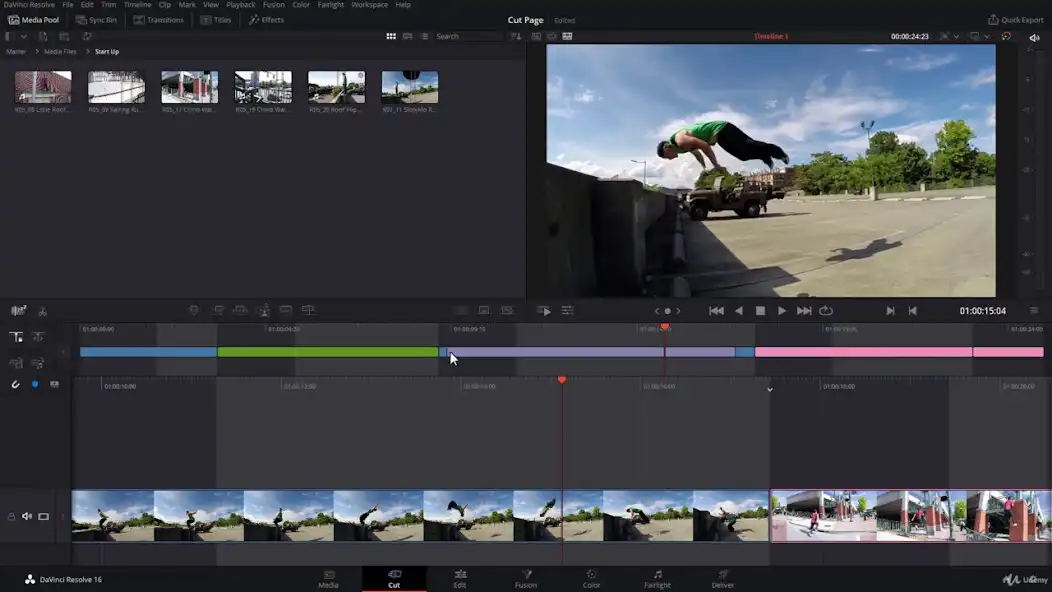This screenshot has height=592, width=1052.
Task: Switch to the Fairlight page
Action: (x=657, y=580)
